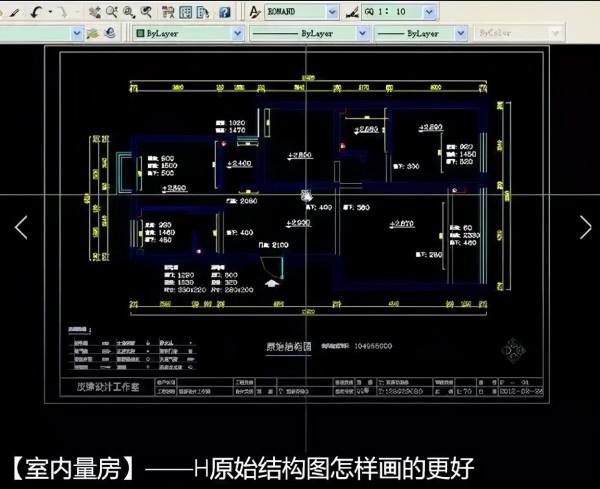The image size is (600, 489).
Task: Click the Dimension Style icon
Action: [x=352, y=13]
